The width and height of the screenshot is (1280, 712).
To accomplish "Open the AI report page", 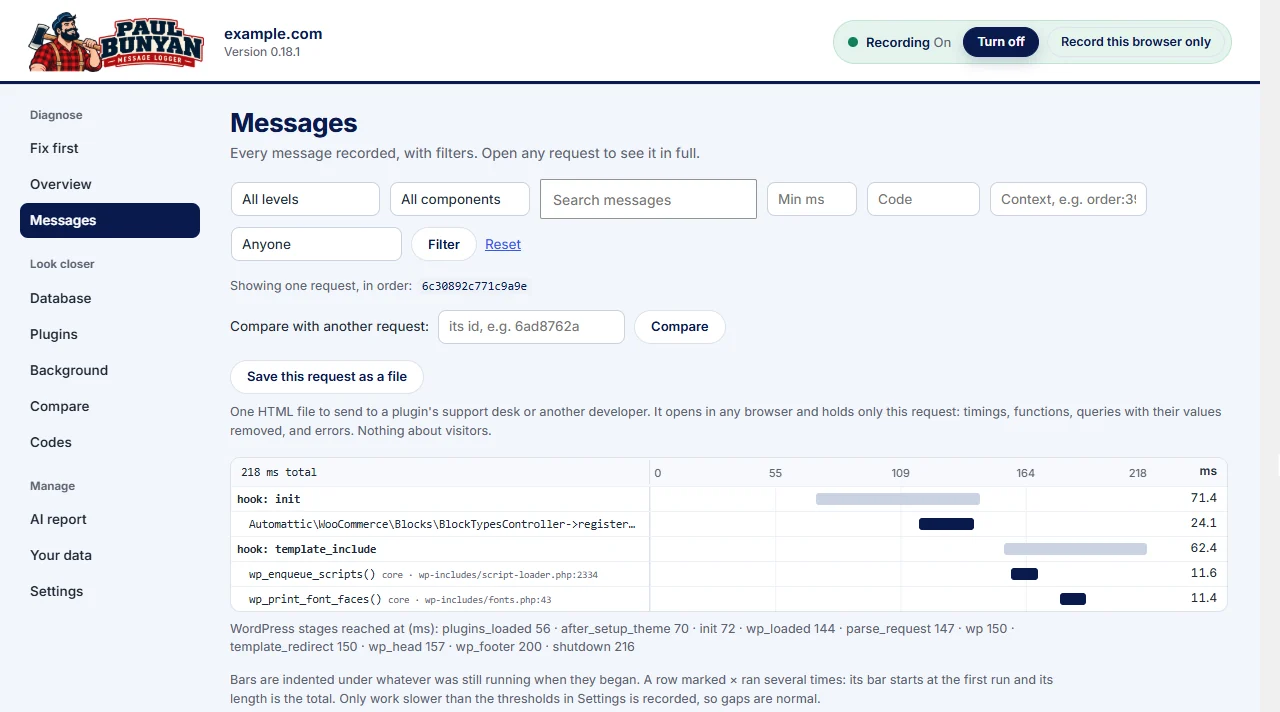I will 110,519.
